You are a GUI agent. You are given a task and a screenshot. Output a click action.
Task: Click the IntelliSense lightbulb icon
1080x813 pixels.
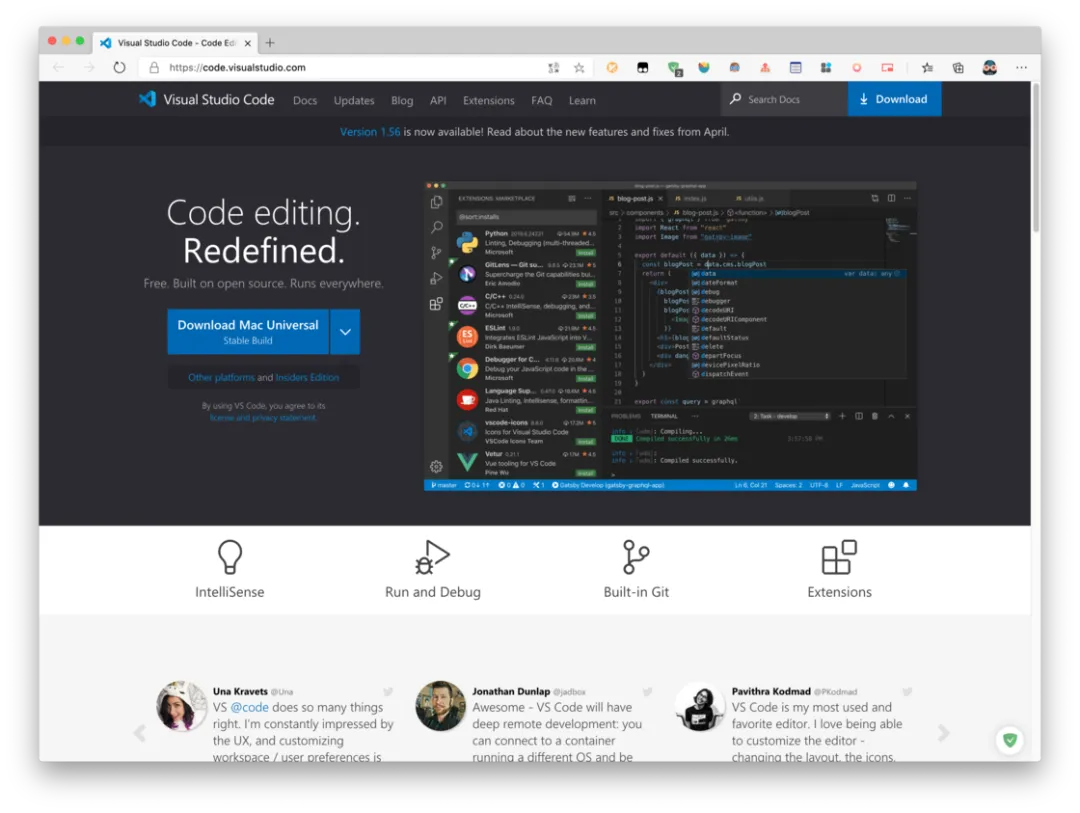pyautogui.click(x=230, y=557)
